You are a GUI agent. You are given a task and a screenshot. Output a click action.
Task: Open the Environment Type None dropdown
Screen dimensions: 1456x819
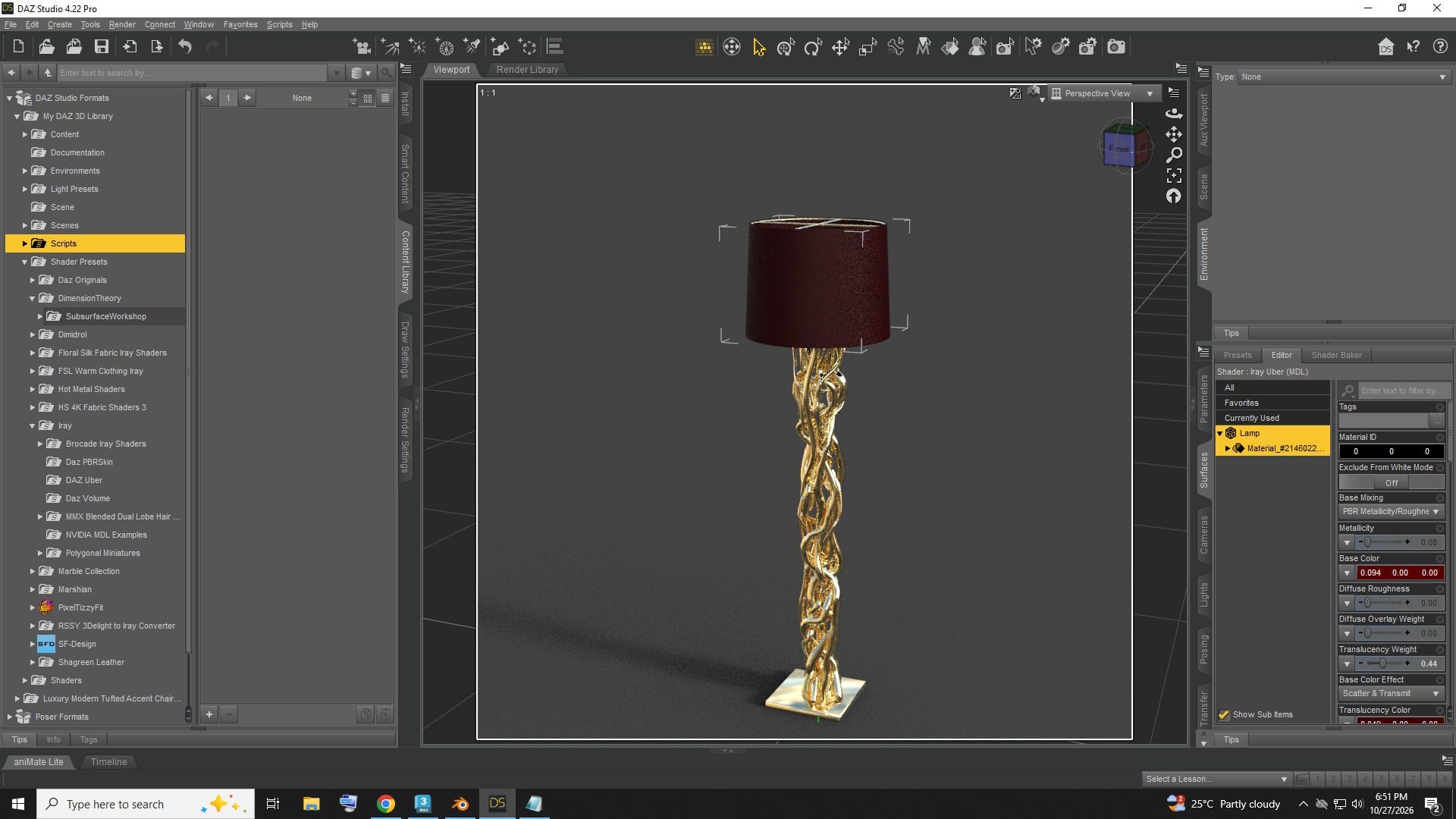pyautogui.click(x=1344, y=77)
